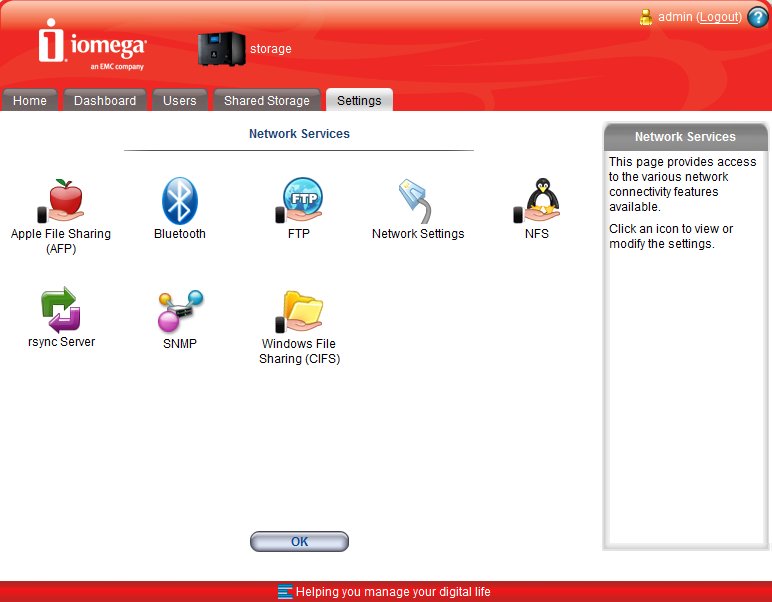This screenshot has width=772, height=602.
Task: Click the 'Apple File Sharing (AFP)' label
Action: [61, 241]
